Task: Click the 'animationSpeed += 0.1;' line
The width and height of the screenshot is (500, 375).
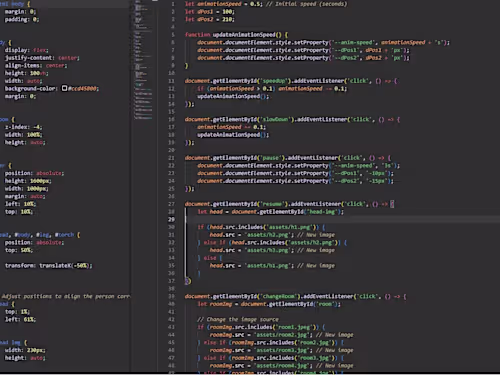Action: coord(231,127)
